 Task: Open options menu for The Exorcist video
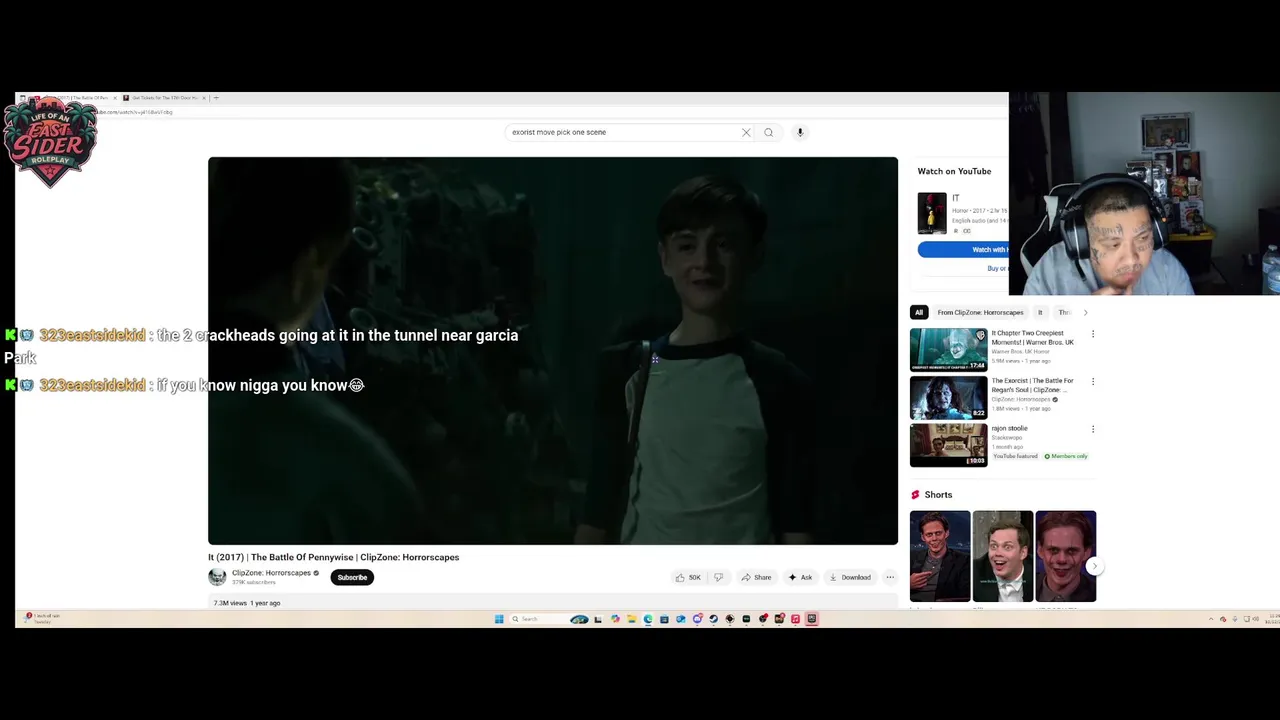tap(1092, 382)
